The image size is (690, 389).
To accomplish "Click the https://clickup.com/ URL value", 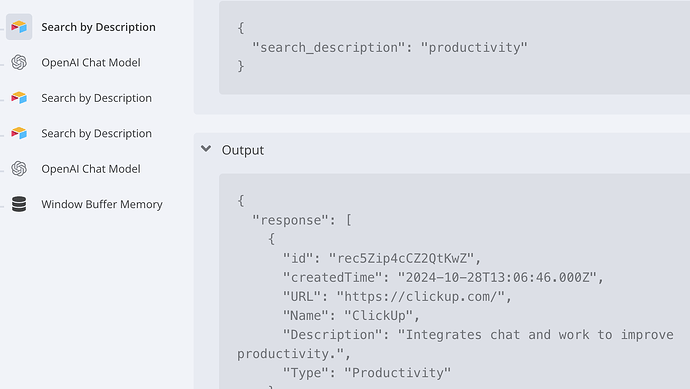I will tap(420, 297).
